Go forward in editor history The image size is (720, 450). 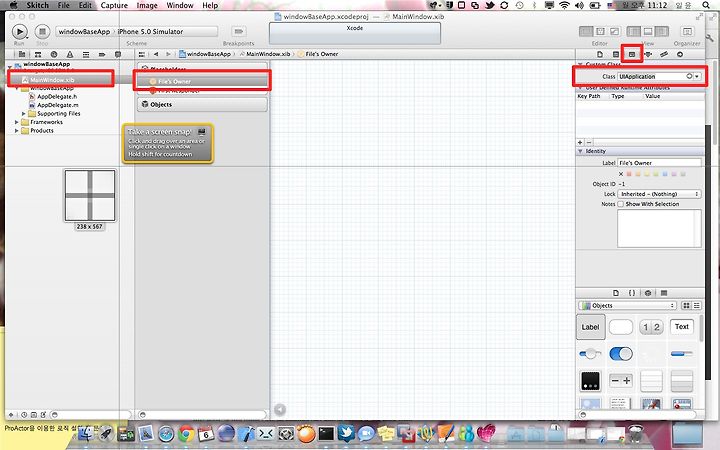click(x=168, y=54)
